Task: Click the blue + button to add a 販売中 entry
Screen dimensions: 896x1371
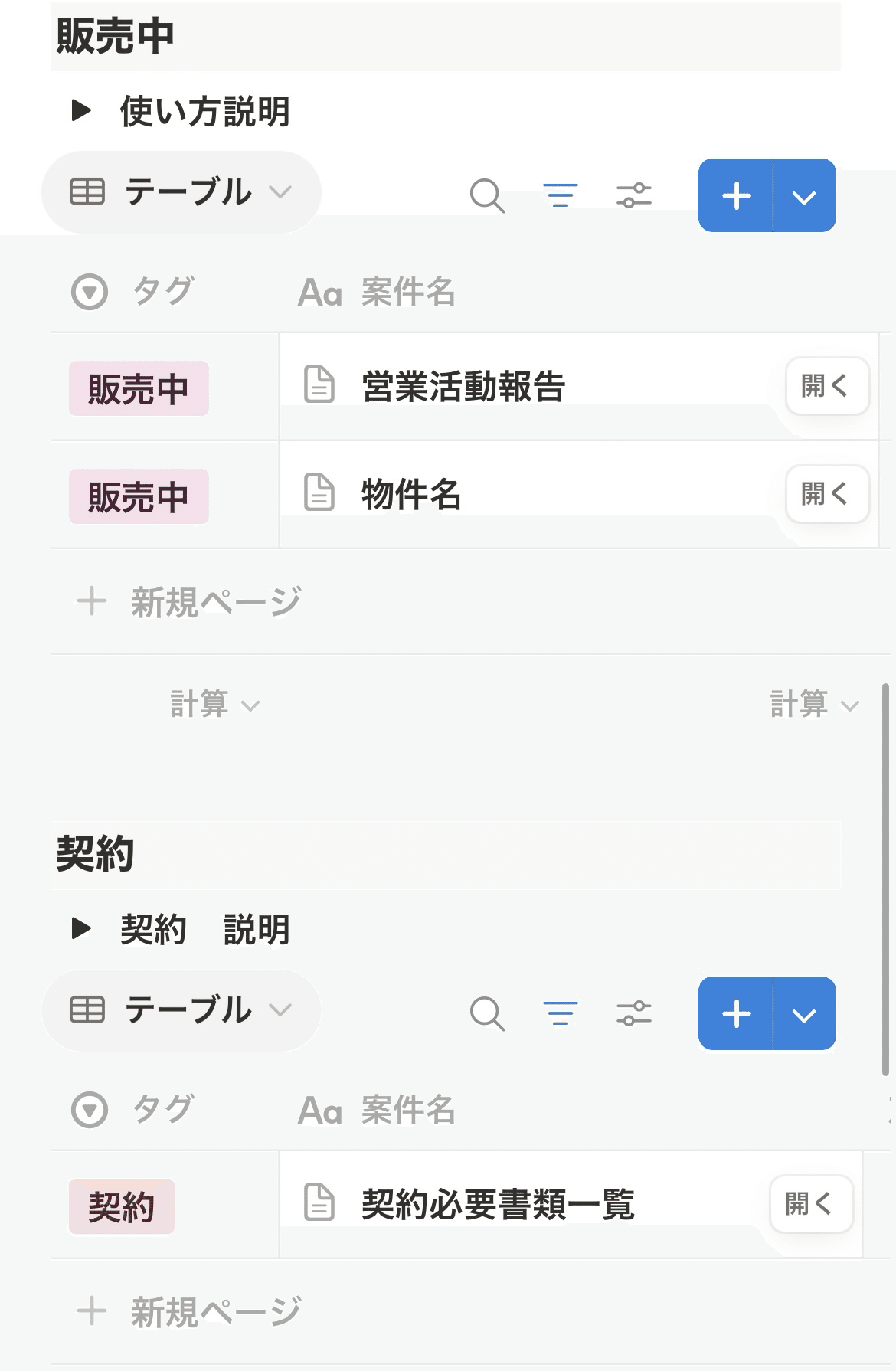Action: [734, 197]
